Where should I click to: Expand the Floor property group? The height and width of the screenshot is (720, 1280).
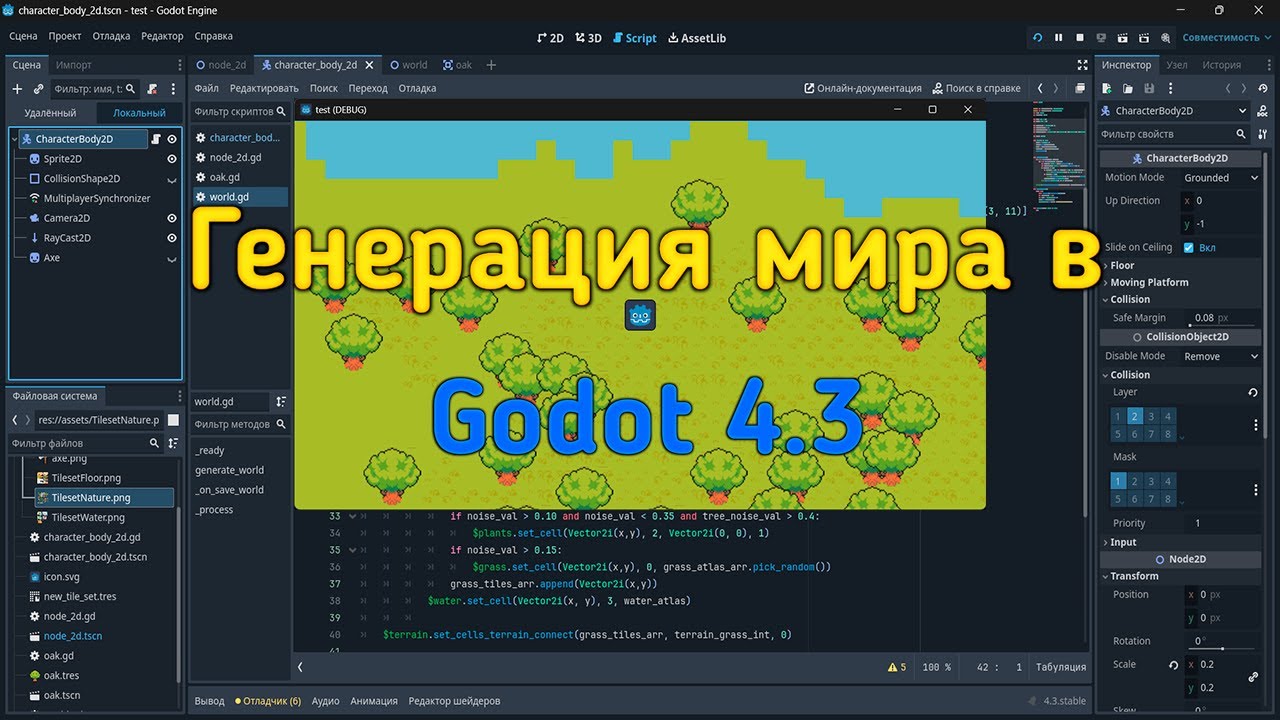point(1180,265)
